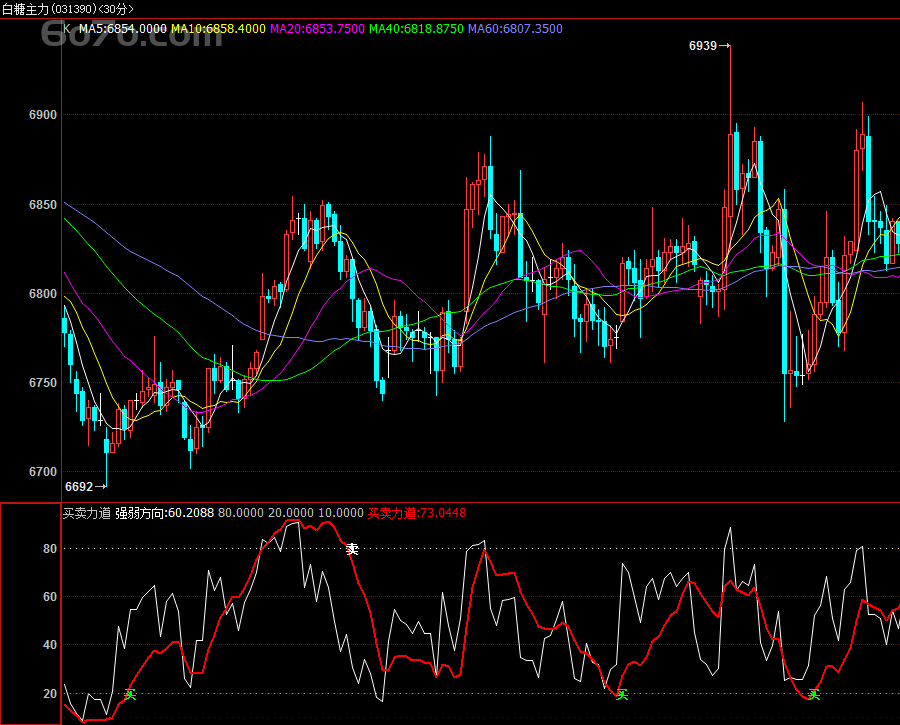The width and height of the screenshot is (900, 725).
Task: Click the white 卖 sell signal marker
Action: (352, 549)
